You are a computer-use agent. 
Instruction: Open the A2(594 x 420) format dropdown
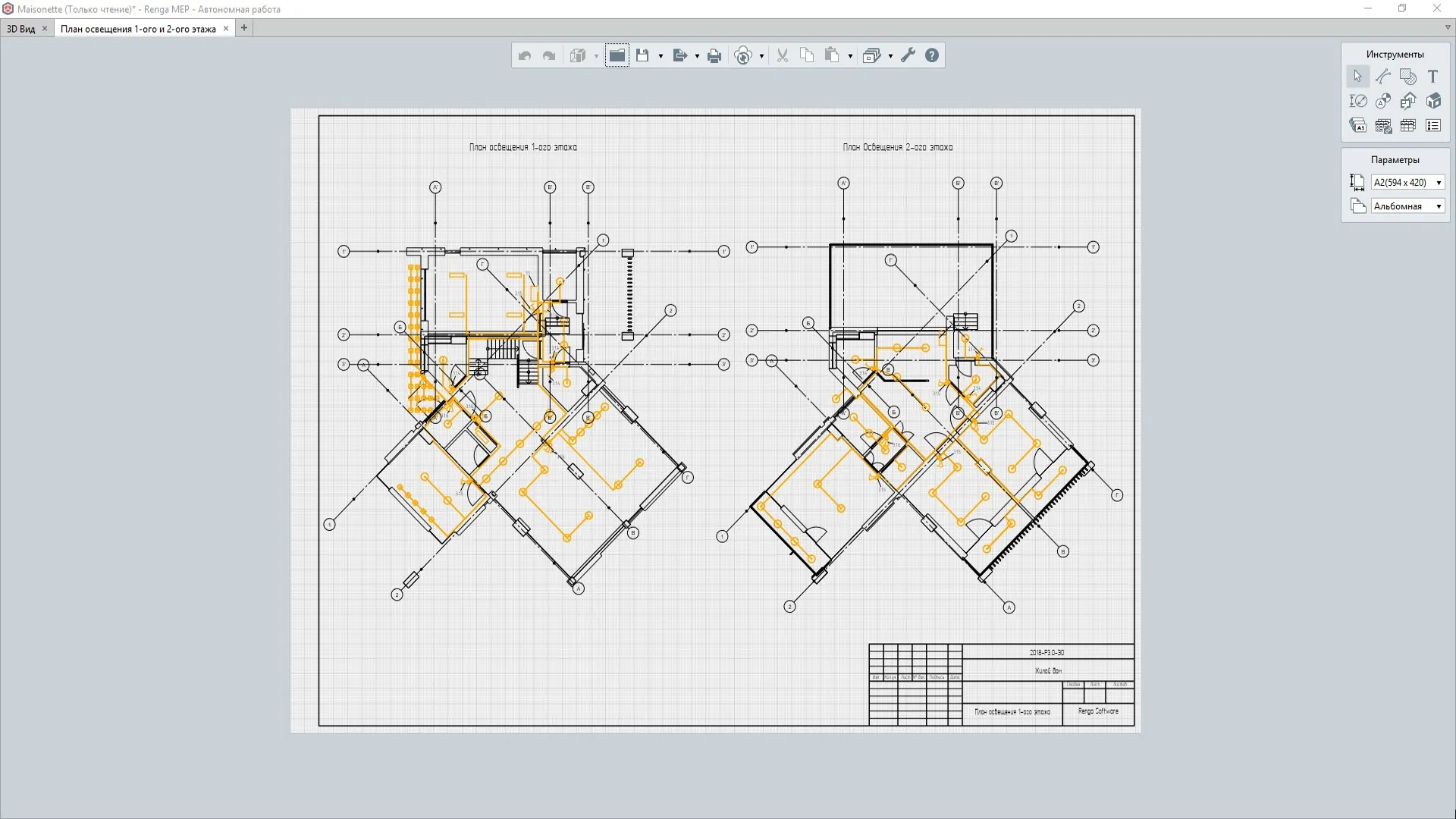pos(1407,183)
